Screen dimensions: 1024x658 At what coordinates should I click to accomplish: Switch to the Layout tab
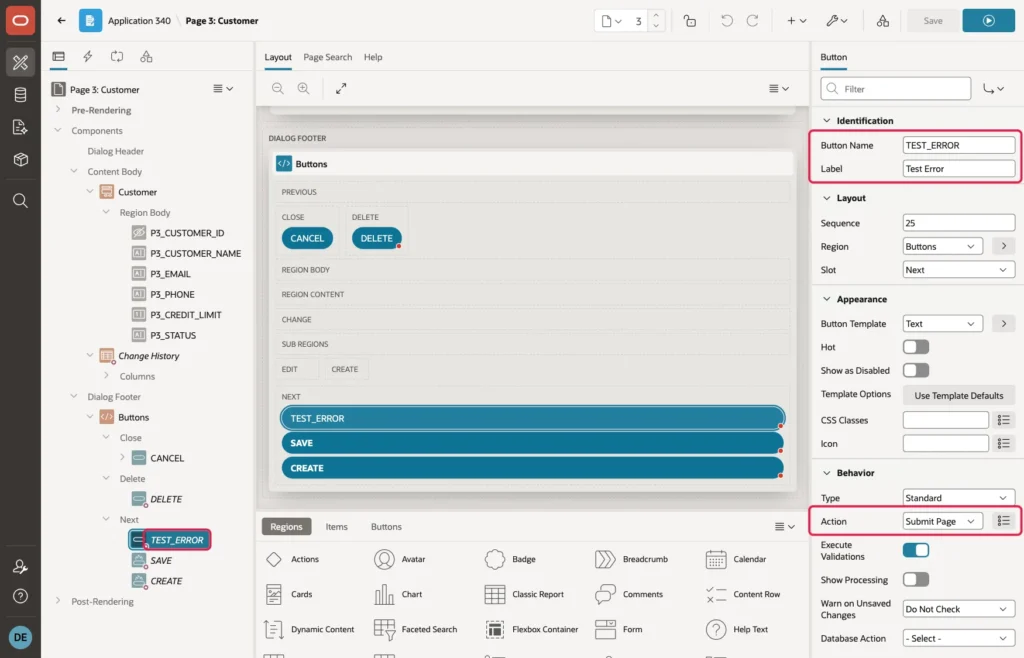tap(278, 57)
